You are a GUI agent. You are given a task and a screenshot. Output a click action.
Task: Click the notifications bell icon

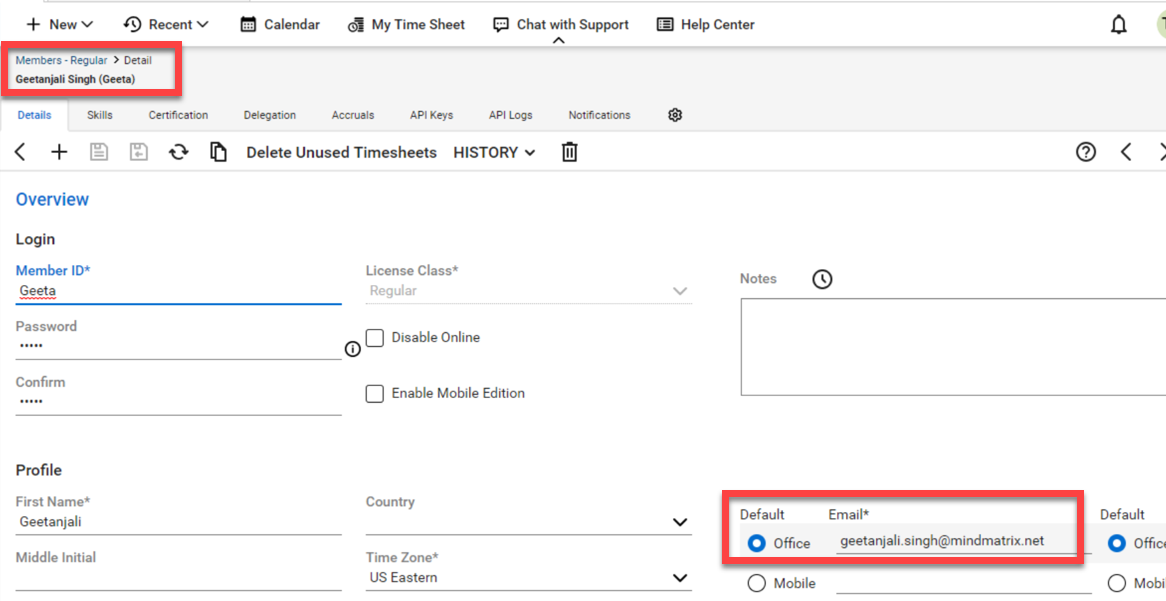[1118, 25]
